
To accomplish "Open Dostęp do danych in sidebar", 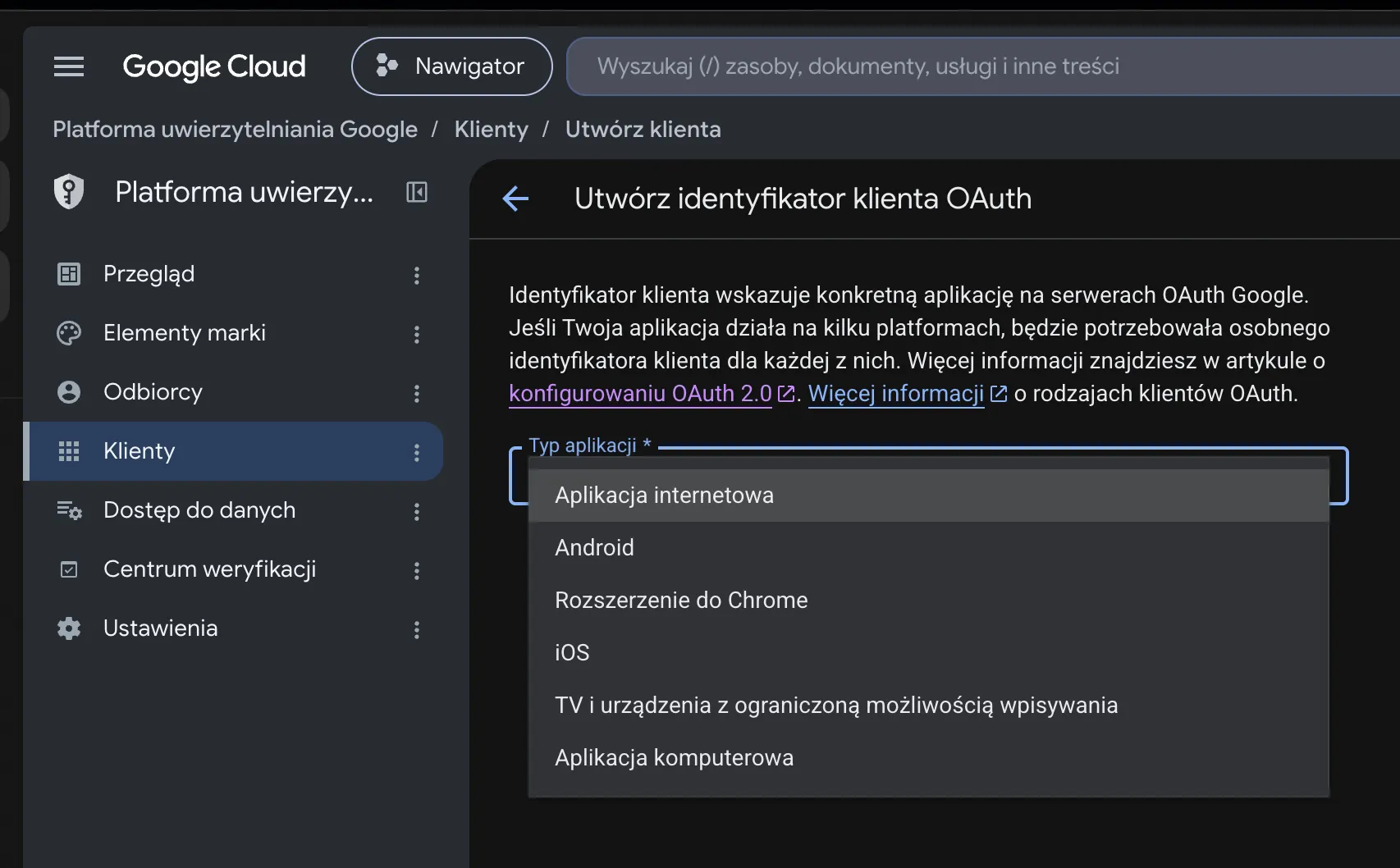I will [233, 510].
